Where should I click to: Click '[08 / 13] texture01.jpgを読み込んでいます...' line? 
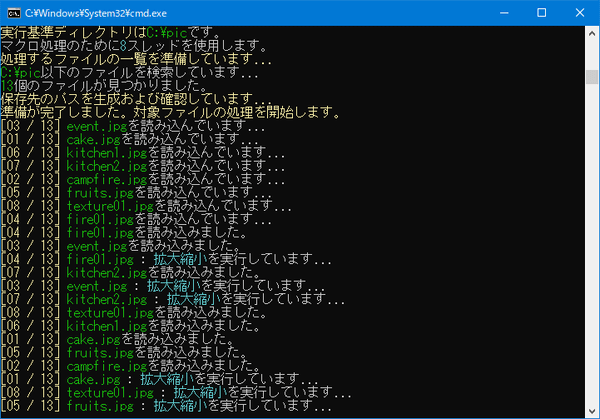(147, 206)
